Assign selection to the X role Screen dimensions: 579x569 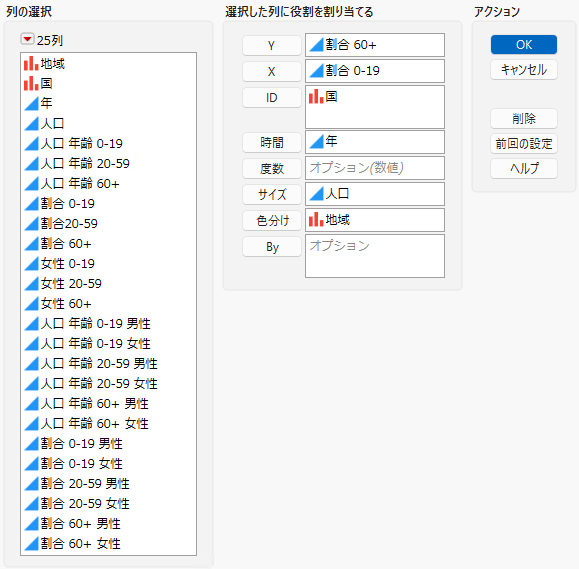click(x=272, y=71)
